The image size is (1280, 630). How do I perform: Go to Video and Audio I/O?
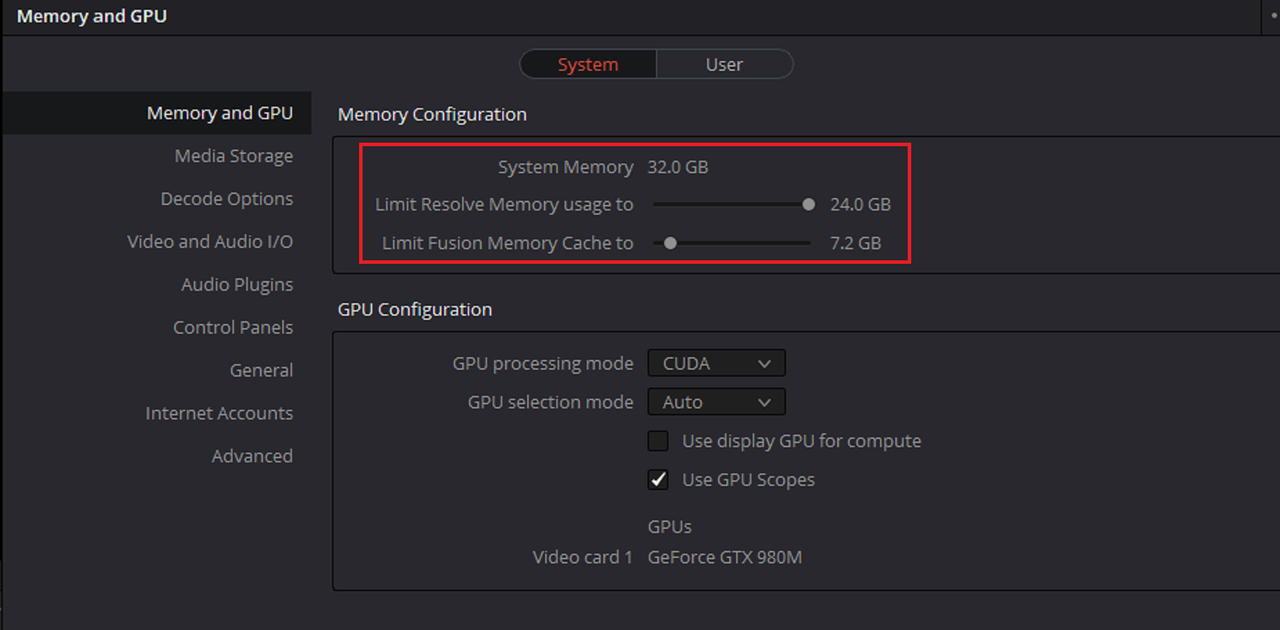pyautogui.click(x=210, y=242)
